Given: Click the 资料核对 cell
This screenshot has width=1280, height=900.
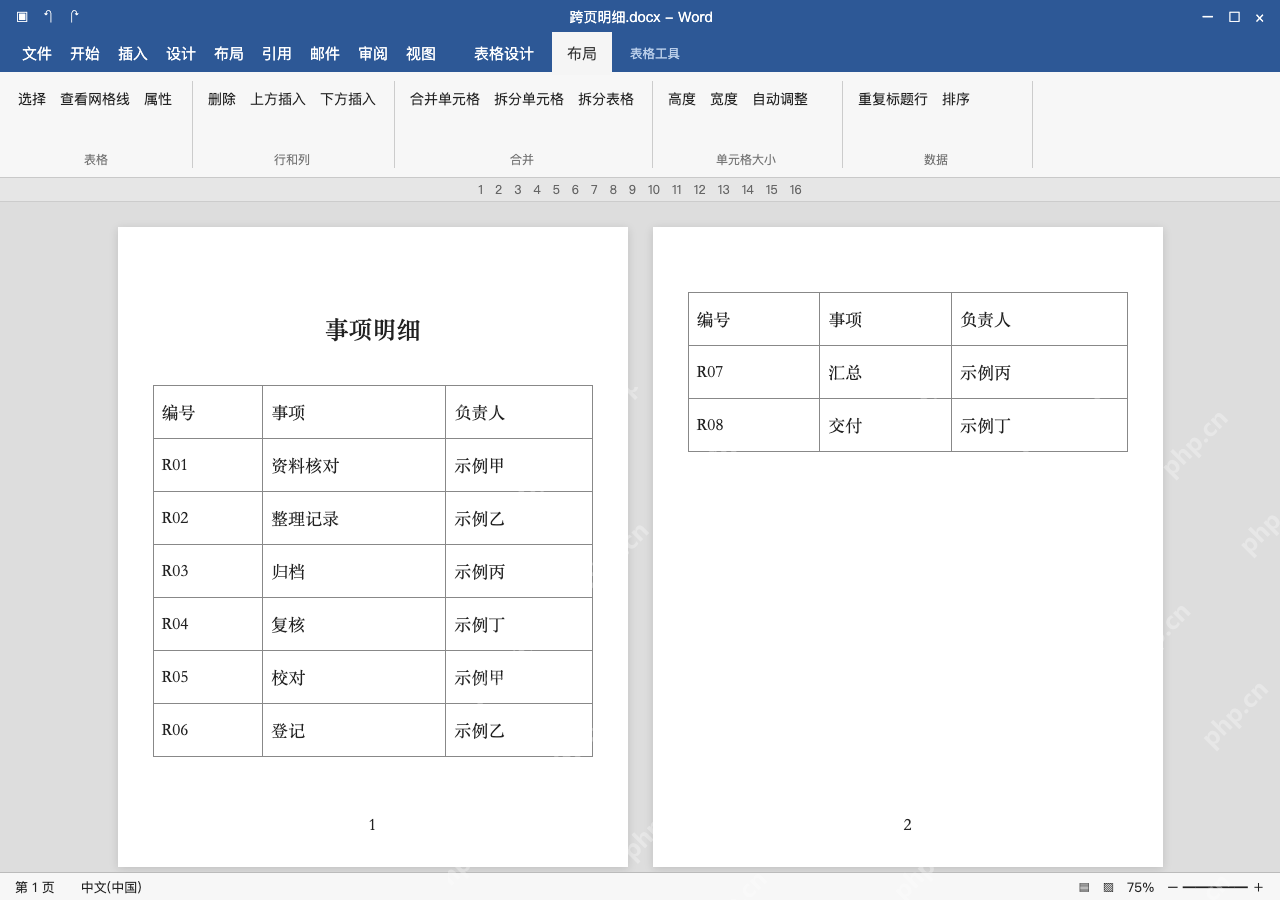Looking at the screenshot, I should click(x=354, y=465).
